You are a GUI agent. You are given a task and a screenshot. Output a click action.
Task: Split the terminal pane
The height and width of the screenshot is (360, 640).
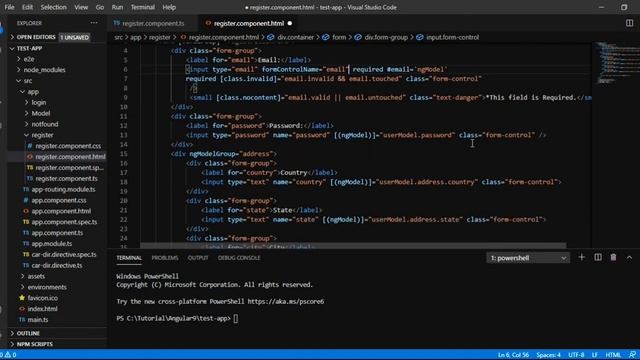(x=598, y=258)
